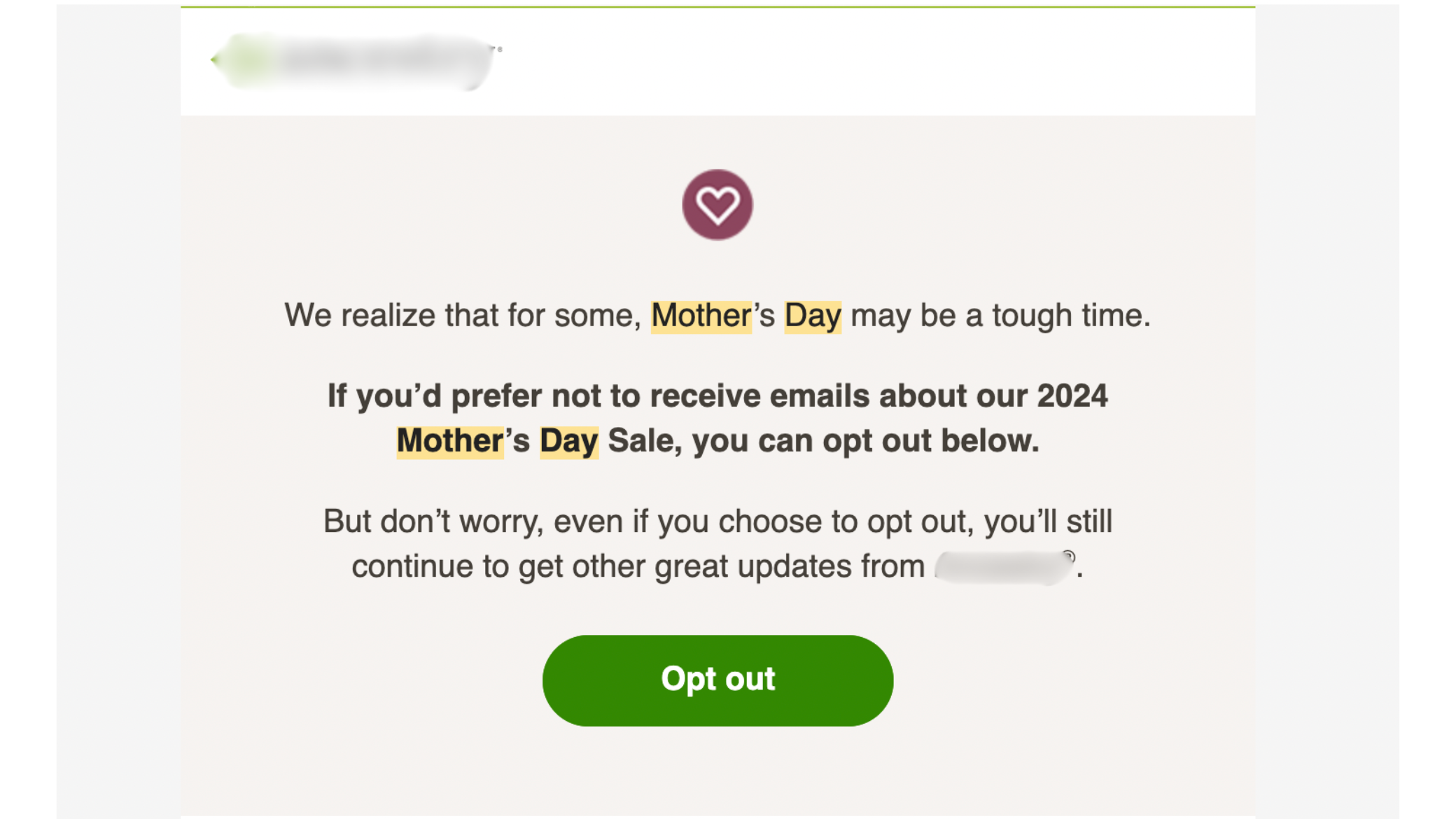
Task: Select highlighted word Day in first sentence
Action: coord(812,316)
